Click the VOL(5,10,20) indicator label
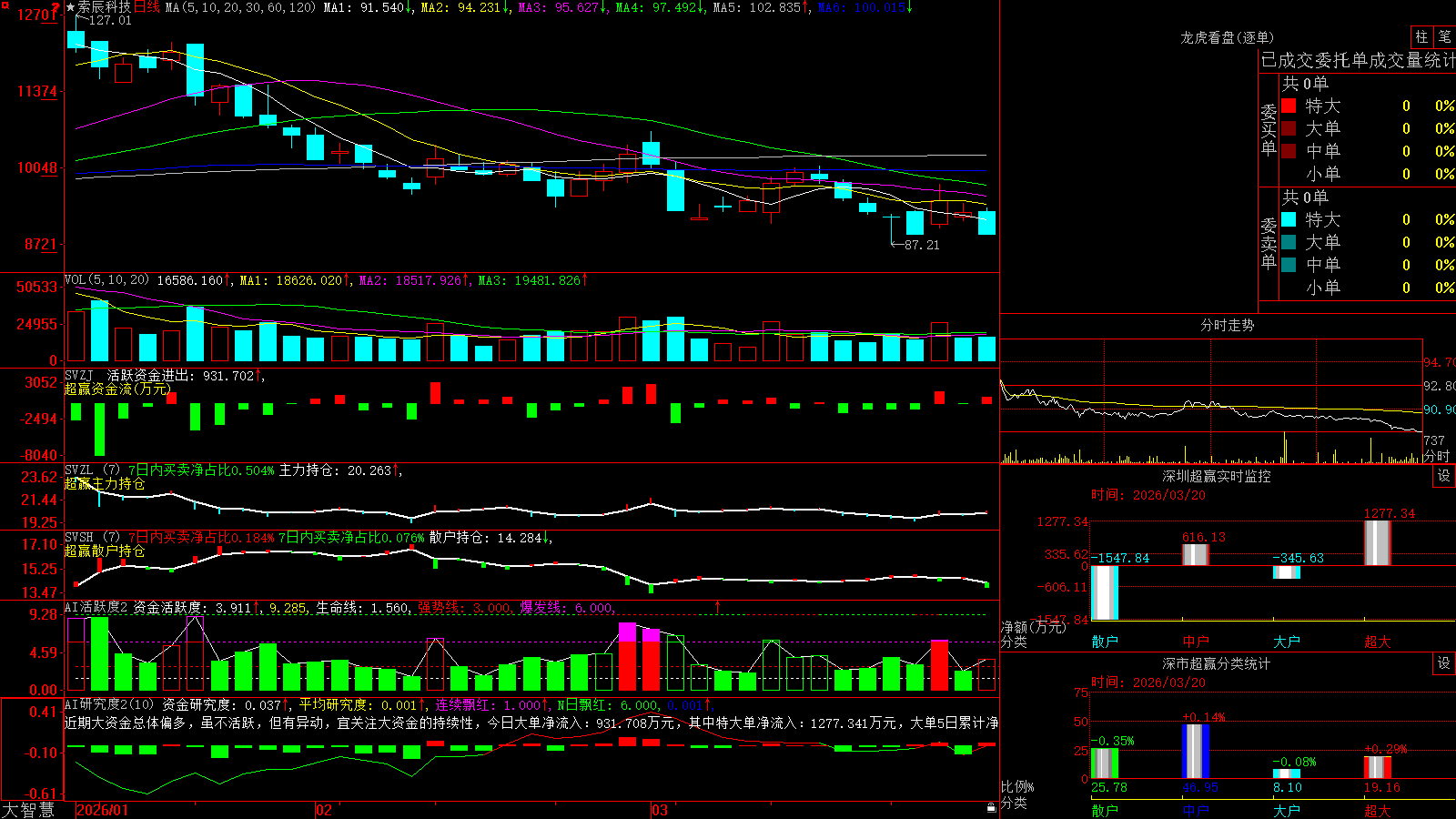Screen dimensions: 1456x819 click(x=106, y=279)
